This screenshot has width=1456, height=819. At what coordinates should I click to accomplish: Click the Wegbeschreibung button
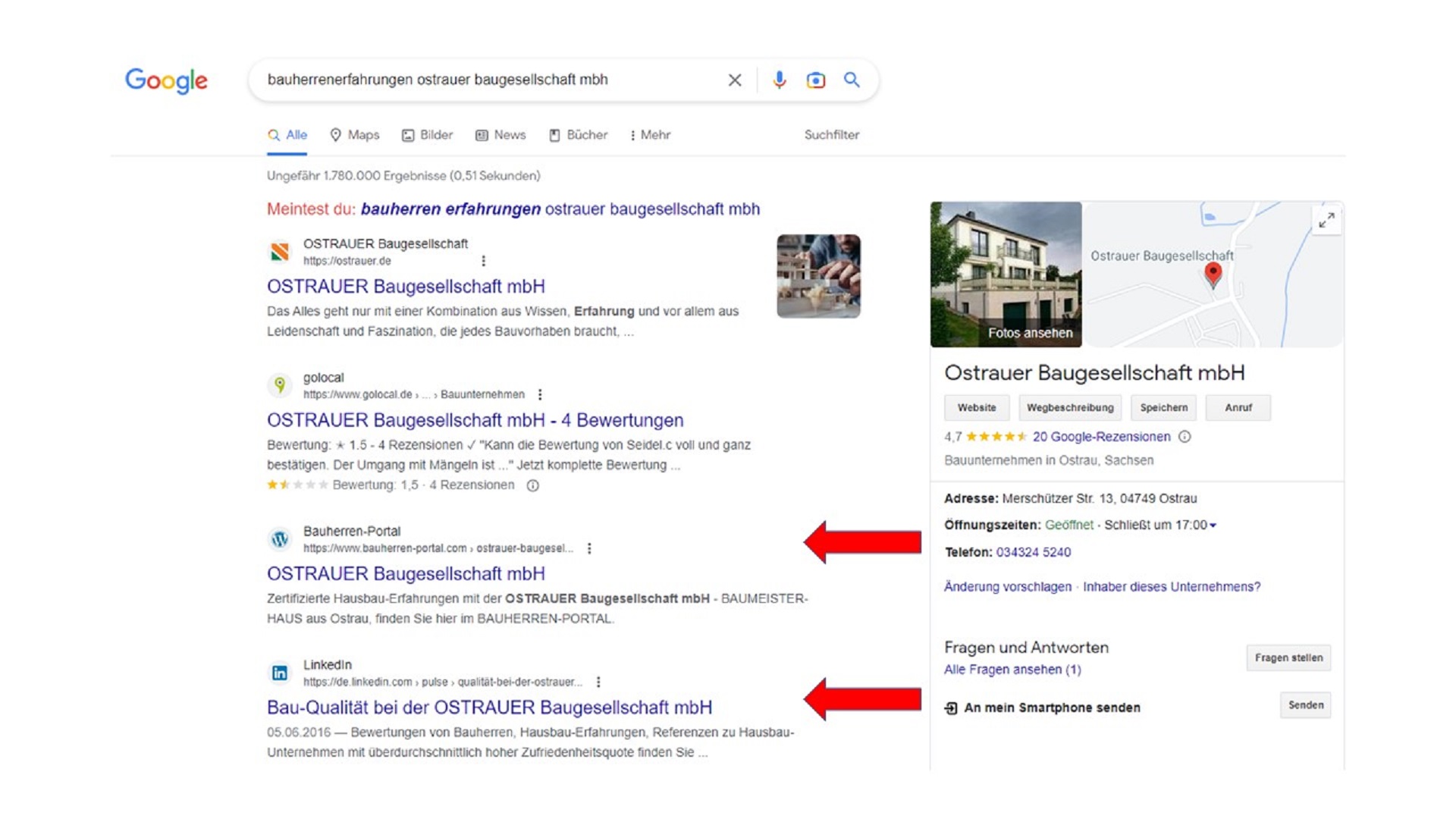coord(1069,408)
